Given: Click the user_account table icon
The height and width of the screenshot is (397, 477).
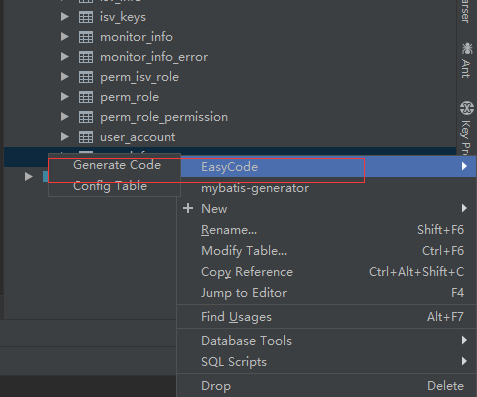Looking at the screenshot, I should 86,137.
